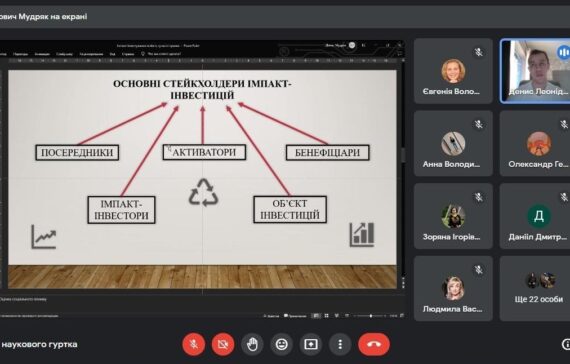Image resolution: width=570 pixels, height=364 pixels.
Task: Open the emoji reactions button
Action: click(281, 344)
